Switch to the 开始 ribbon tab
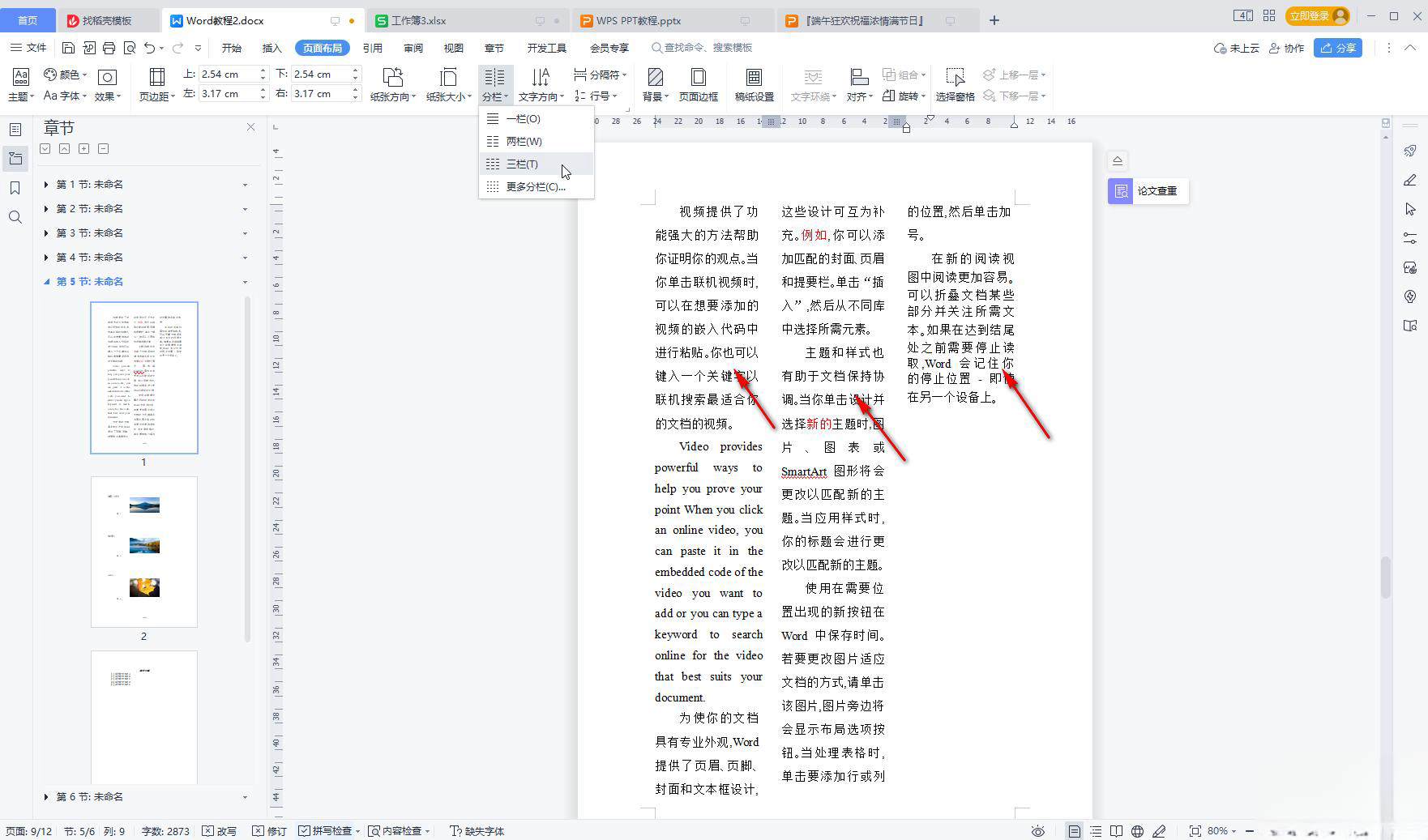 pos(232,49)
